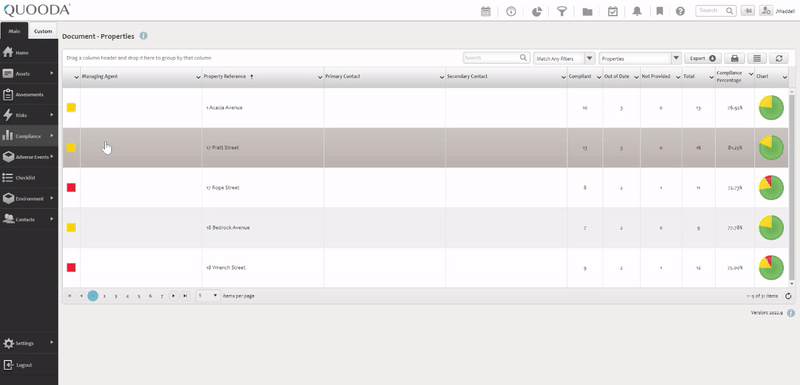
Task: Go to the previous page arrow
Action: tap(81, 296)
